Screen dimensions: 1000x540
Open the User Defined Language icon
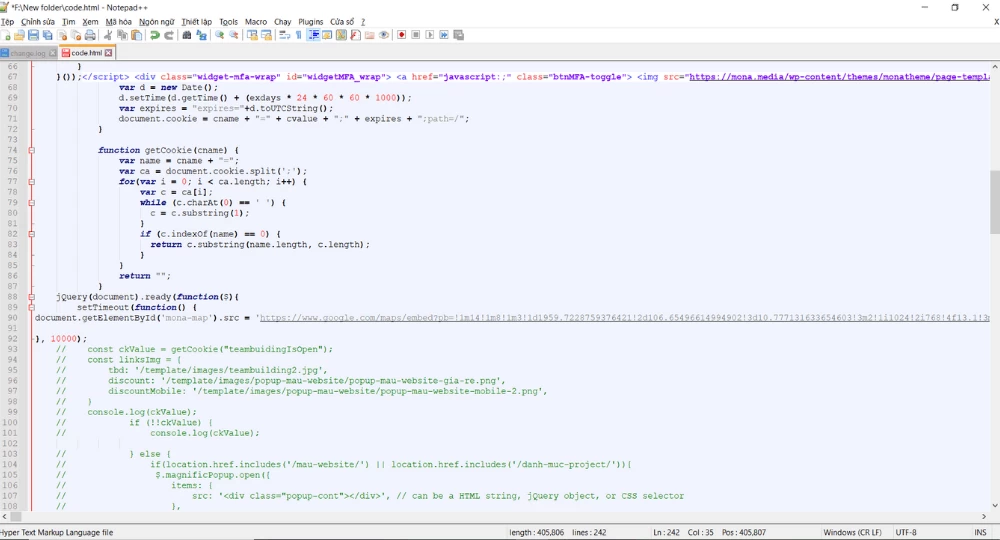(x=327, y=35)
